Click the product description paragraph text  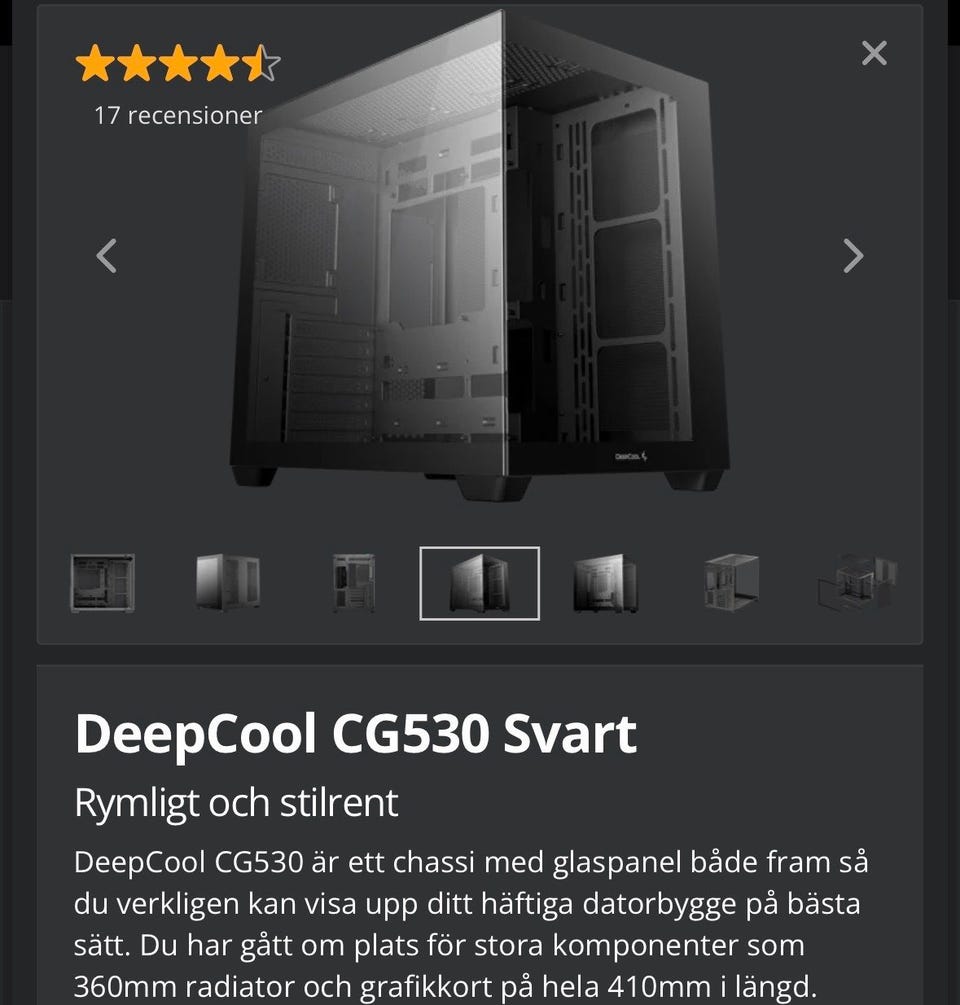pos(471,924)
